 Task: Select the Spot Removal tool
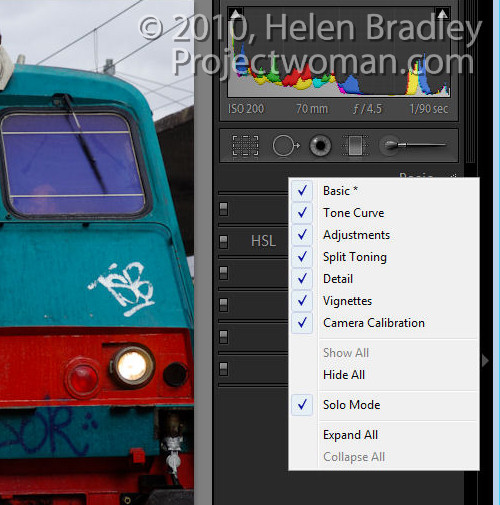click(286, 145)
